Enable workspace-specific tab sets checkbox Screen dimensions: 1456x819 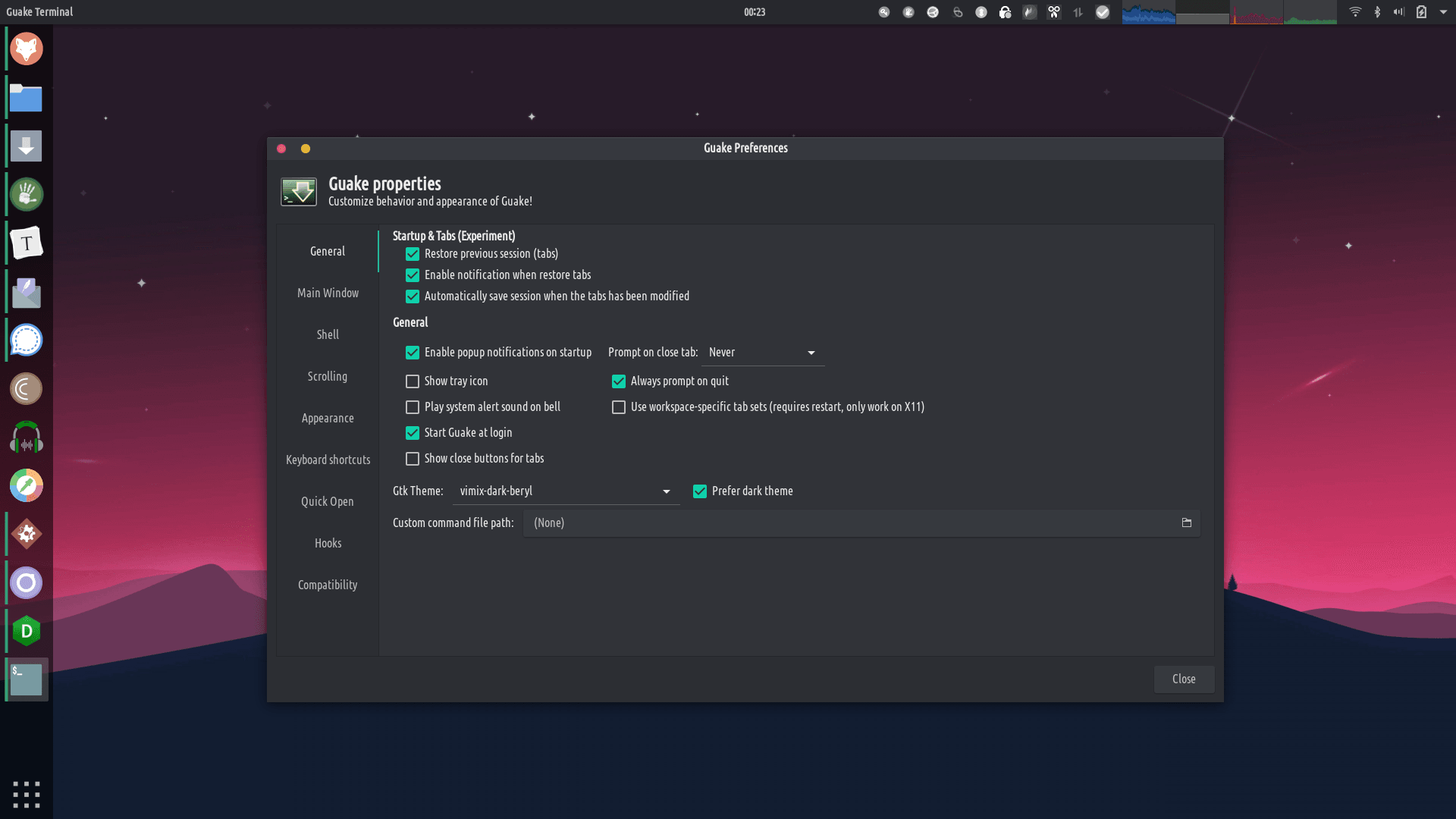[619, 407]
